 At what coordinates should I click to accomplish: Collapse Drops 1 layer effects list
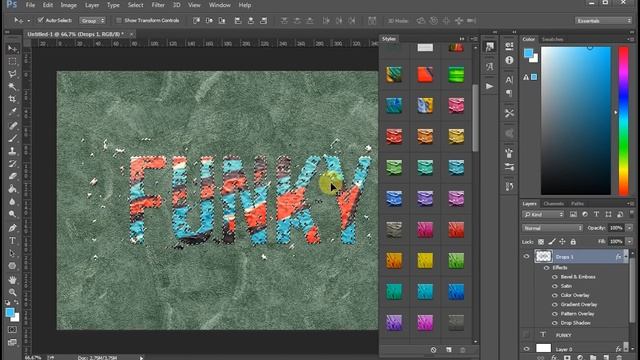(x=626, y=256)
